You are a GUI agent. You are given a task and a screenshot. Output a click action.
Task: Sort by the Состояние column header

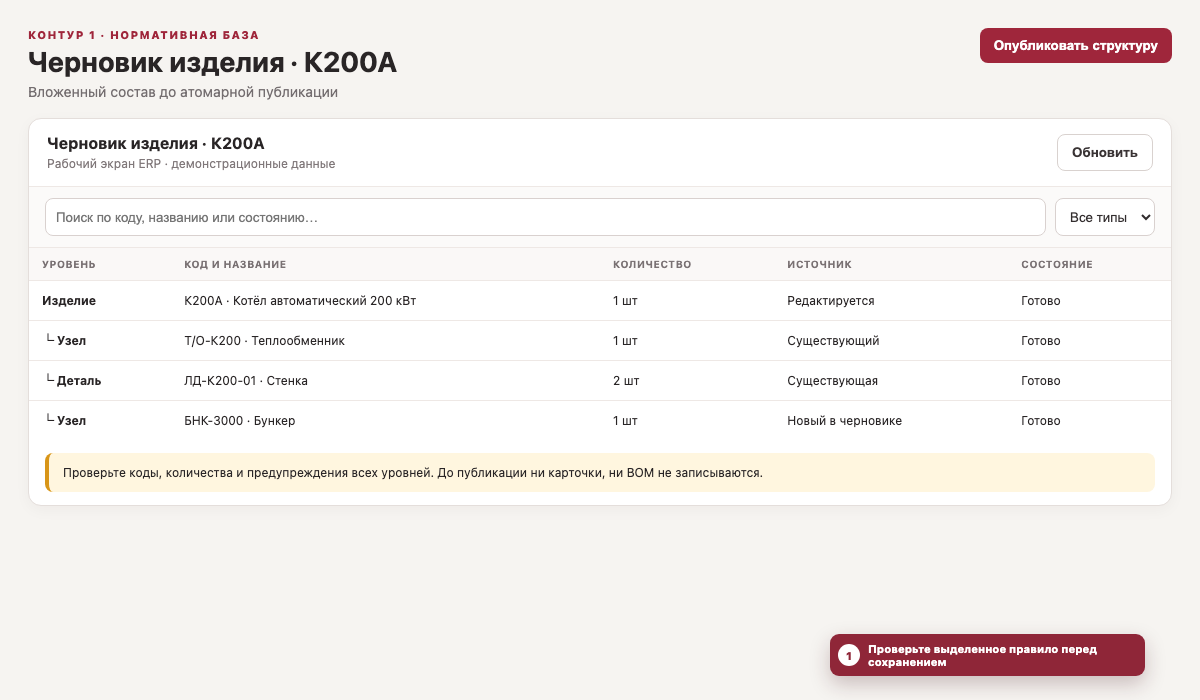1057,265
